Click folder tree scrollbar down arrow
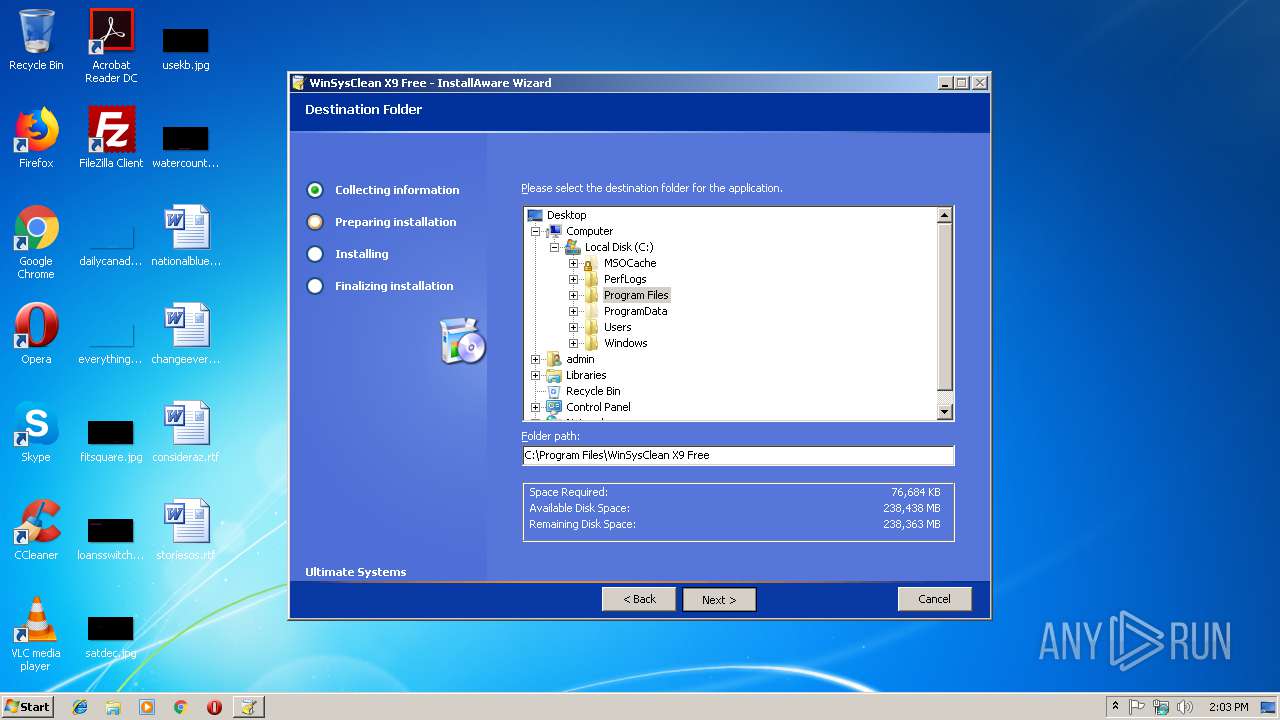This screenshot has width=1280, height=720. [944, 411]
